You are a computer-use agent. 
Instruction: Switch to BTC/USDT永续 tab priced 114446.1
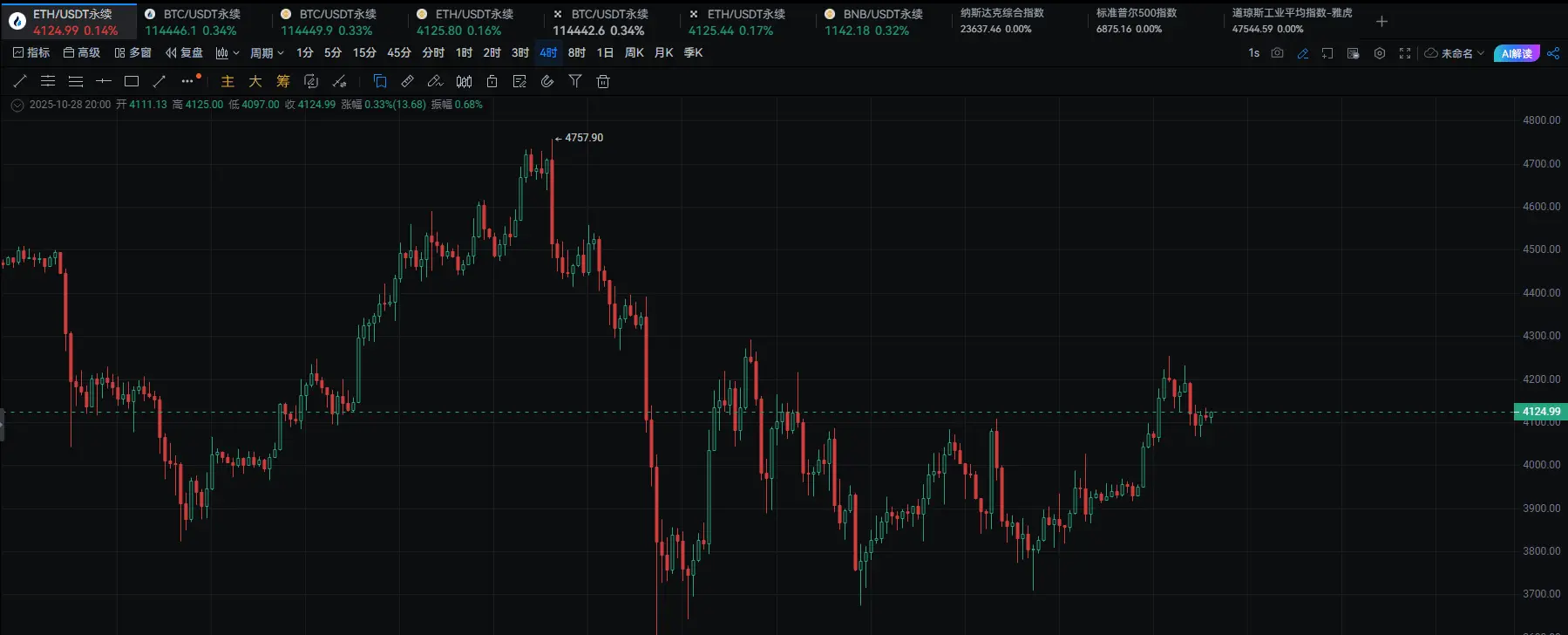204,22
